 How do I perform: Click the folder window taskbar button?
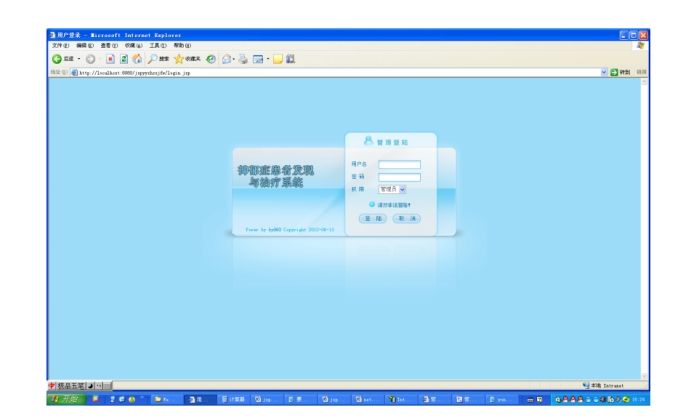165,399
